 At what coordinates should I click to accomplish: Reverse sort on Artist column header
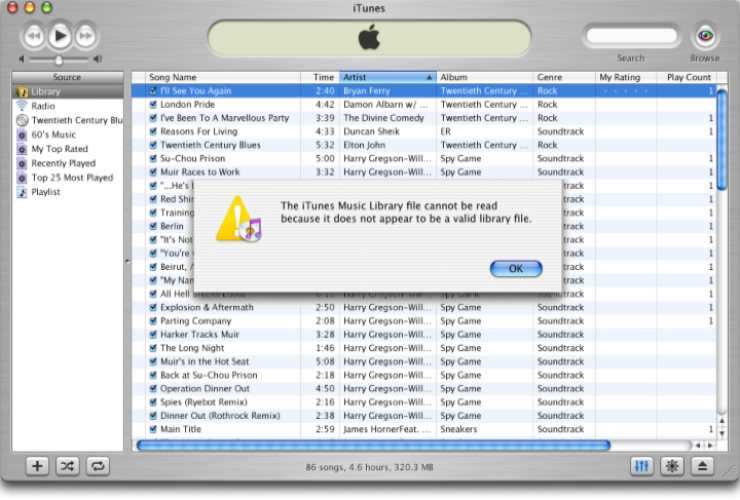pos(387,77)
